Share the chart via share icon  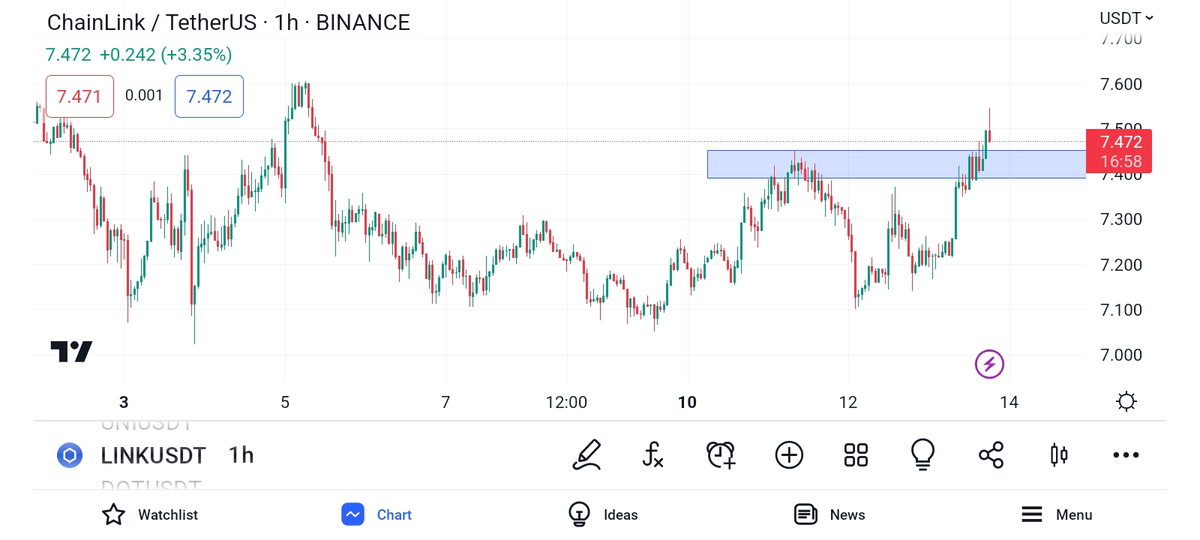991,455
